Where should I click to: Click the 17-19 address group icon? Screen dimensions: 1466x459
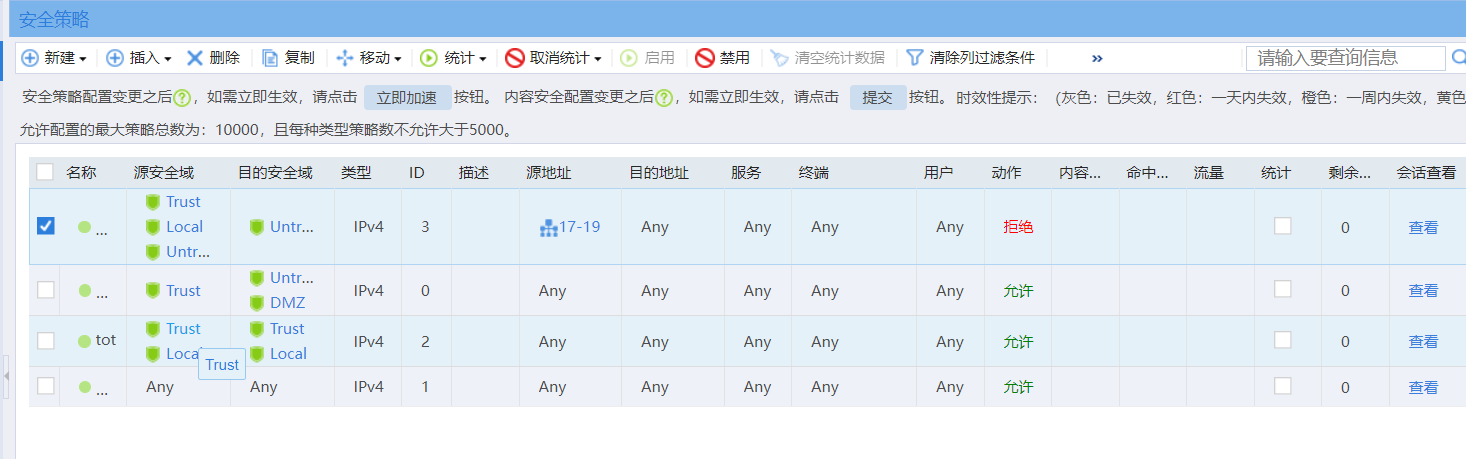(548, 227)
